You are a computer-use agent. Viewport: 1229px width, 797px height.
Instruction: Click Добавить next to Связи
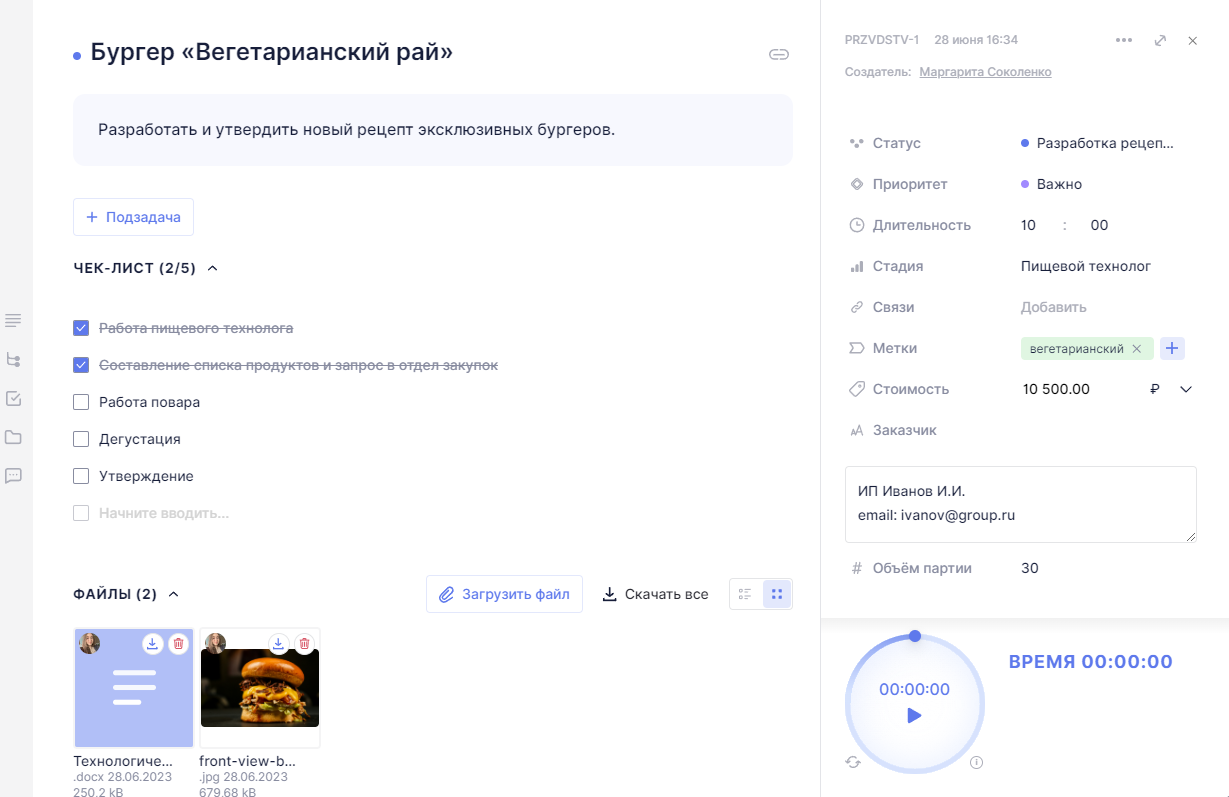[x=1053, y=307]
